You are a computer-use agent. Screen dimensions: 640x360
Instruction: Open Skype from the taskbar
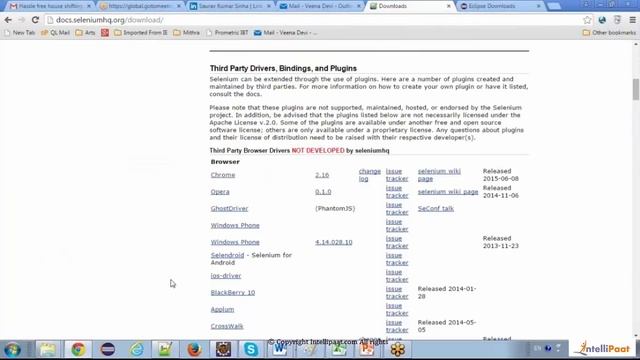point(251,349)
